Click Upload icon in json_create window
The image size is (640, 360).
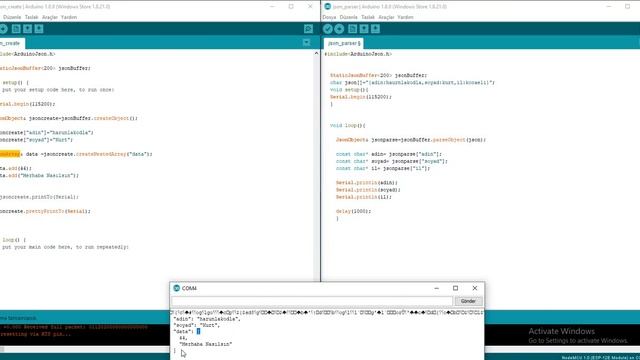click(3, 29)
